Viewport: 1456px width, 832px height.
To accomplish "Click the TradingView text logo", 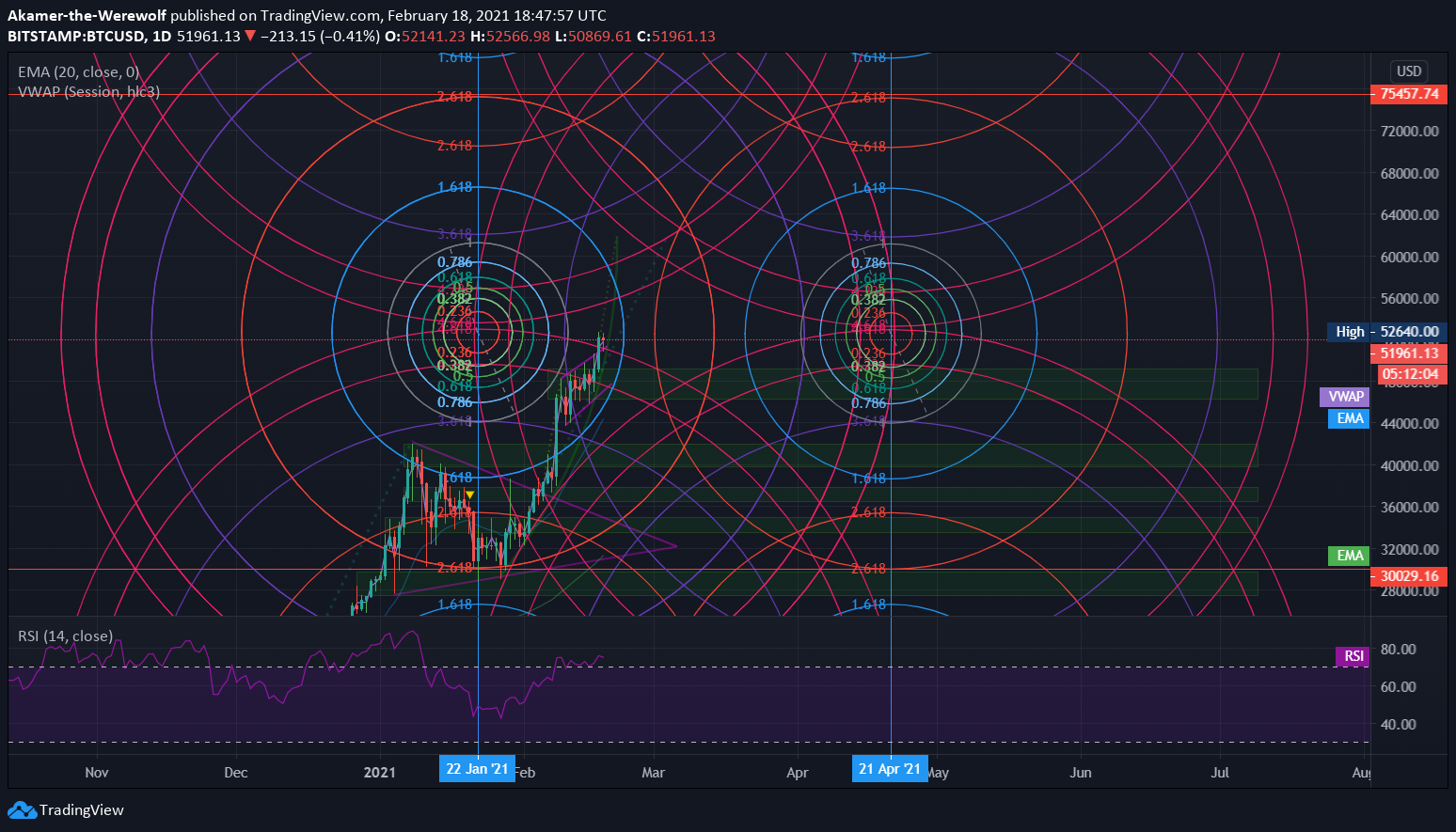I will [x=82, y=810].
